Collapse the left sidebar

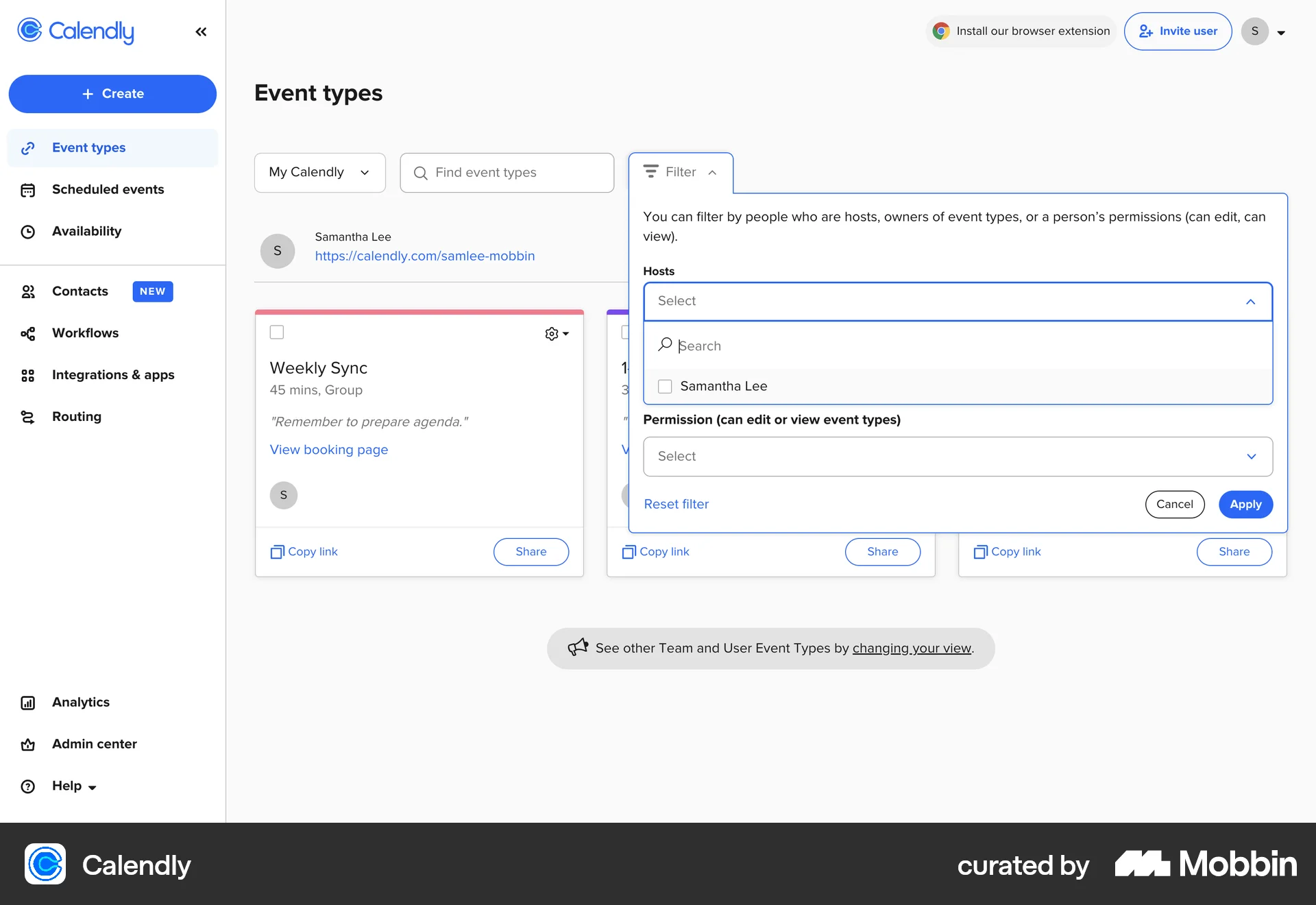(x=201, y=32)
